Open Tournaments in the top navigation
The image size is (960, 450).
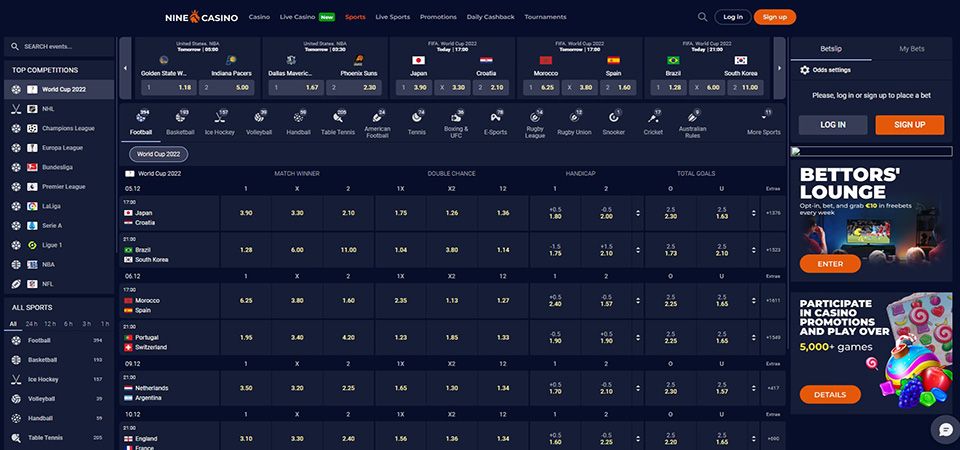coord(546,17)
